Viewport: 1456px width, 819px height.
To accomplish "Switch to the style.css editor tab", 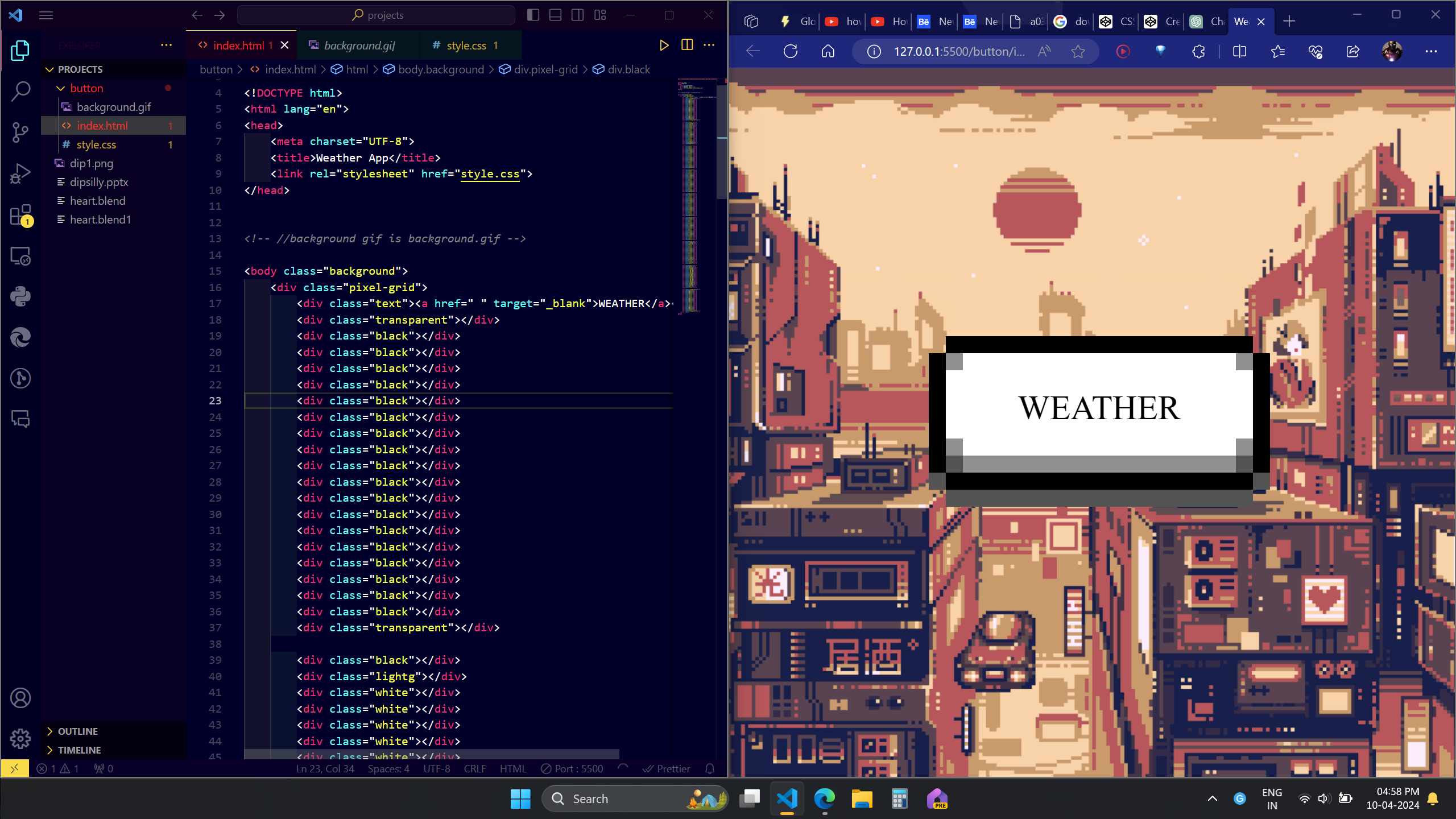I will pyautogui.click(x=466, y=45).
